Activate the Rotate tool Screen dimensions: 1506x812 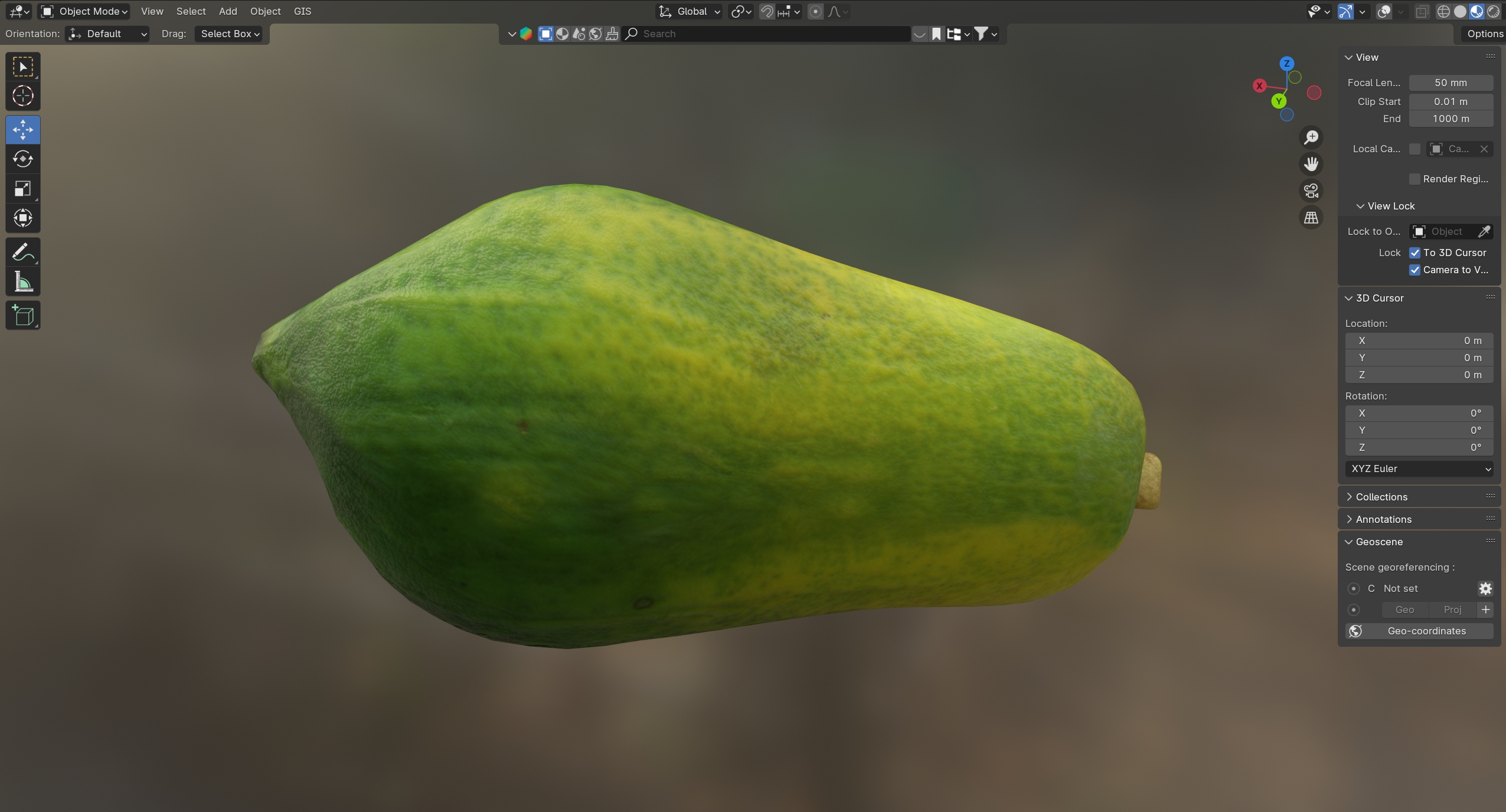coord(23,159)
